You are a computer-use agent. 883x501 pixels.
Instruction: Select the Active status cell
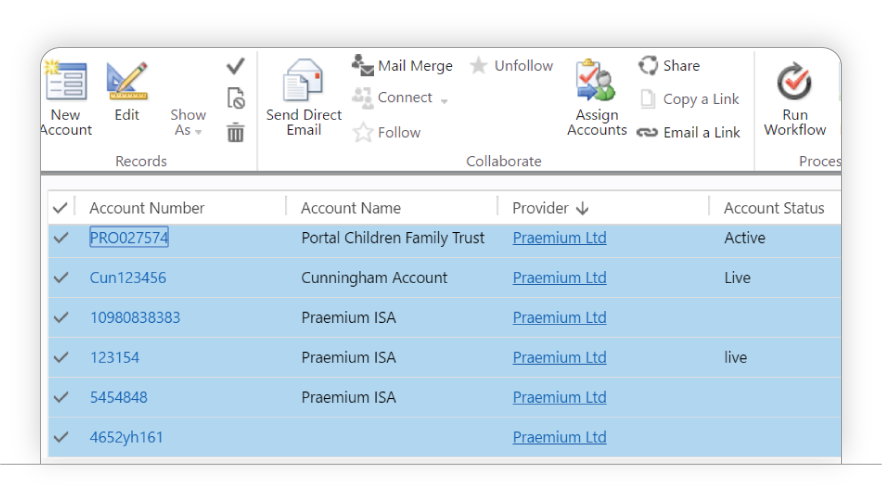click(744, 238)
